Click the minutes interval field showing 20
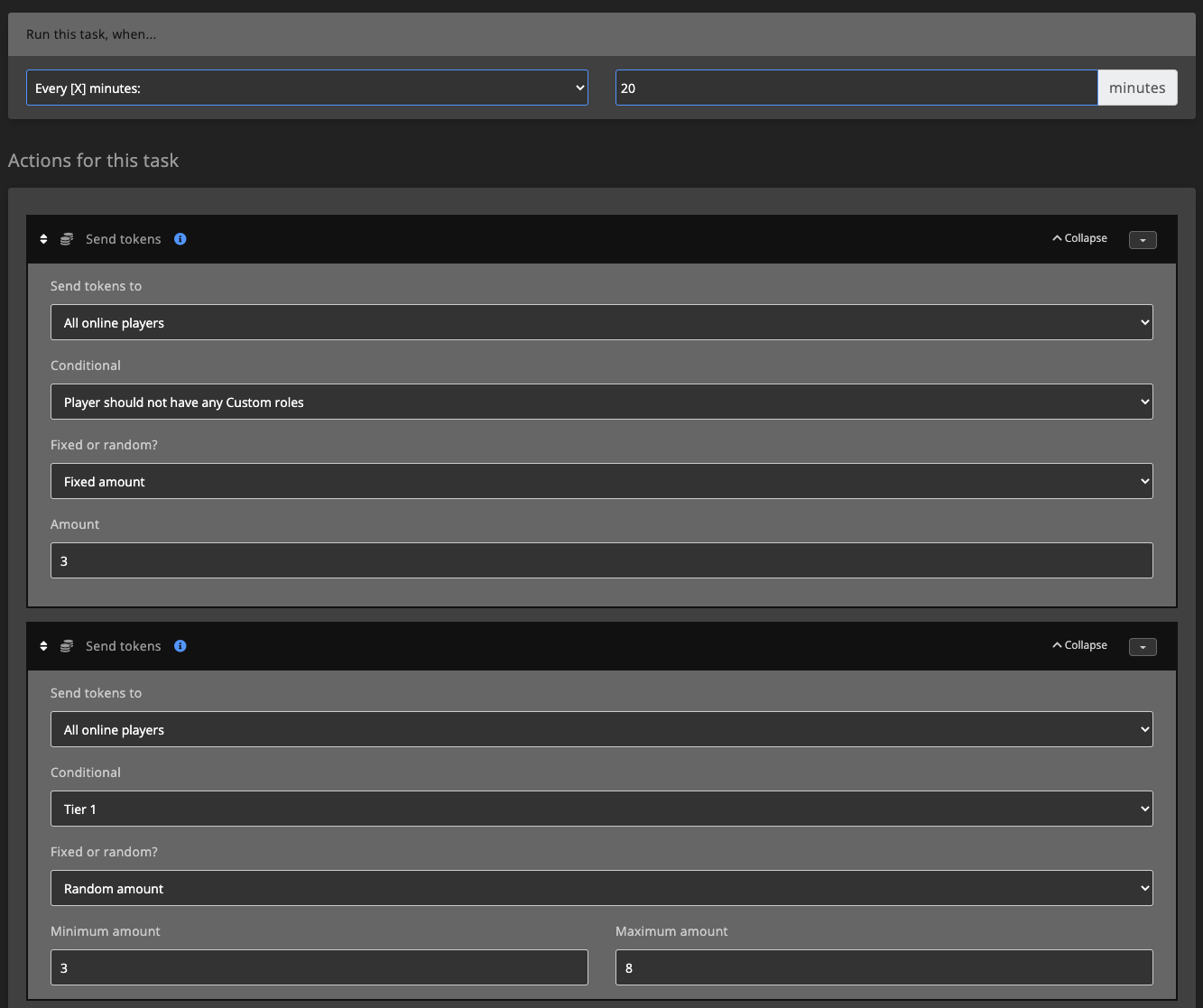Viewport: 1203px width, 1008px height. 856,88
